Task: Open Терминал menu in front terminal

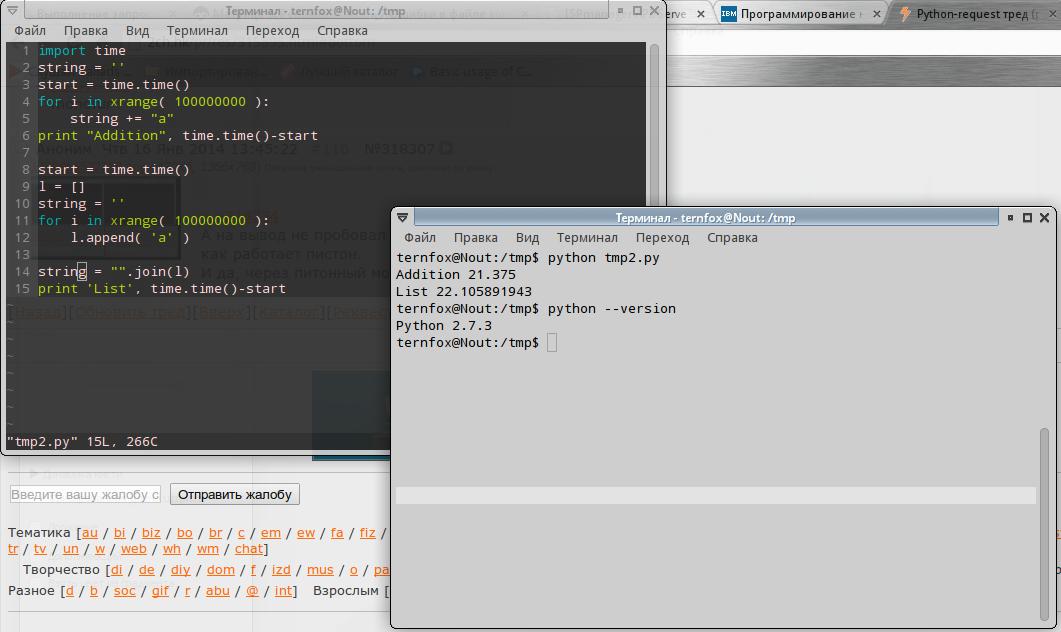Action: 587,238
